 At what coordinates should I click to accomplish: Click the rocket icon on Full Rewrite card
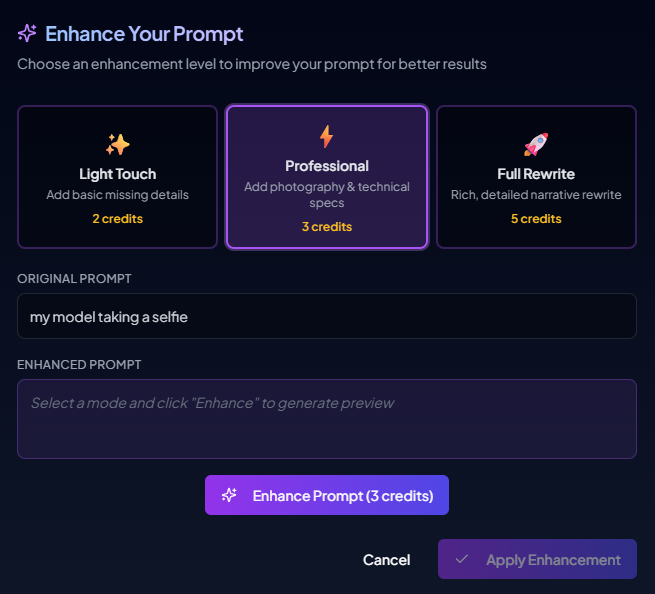coord(536,145)
